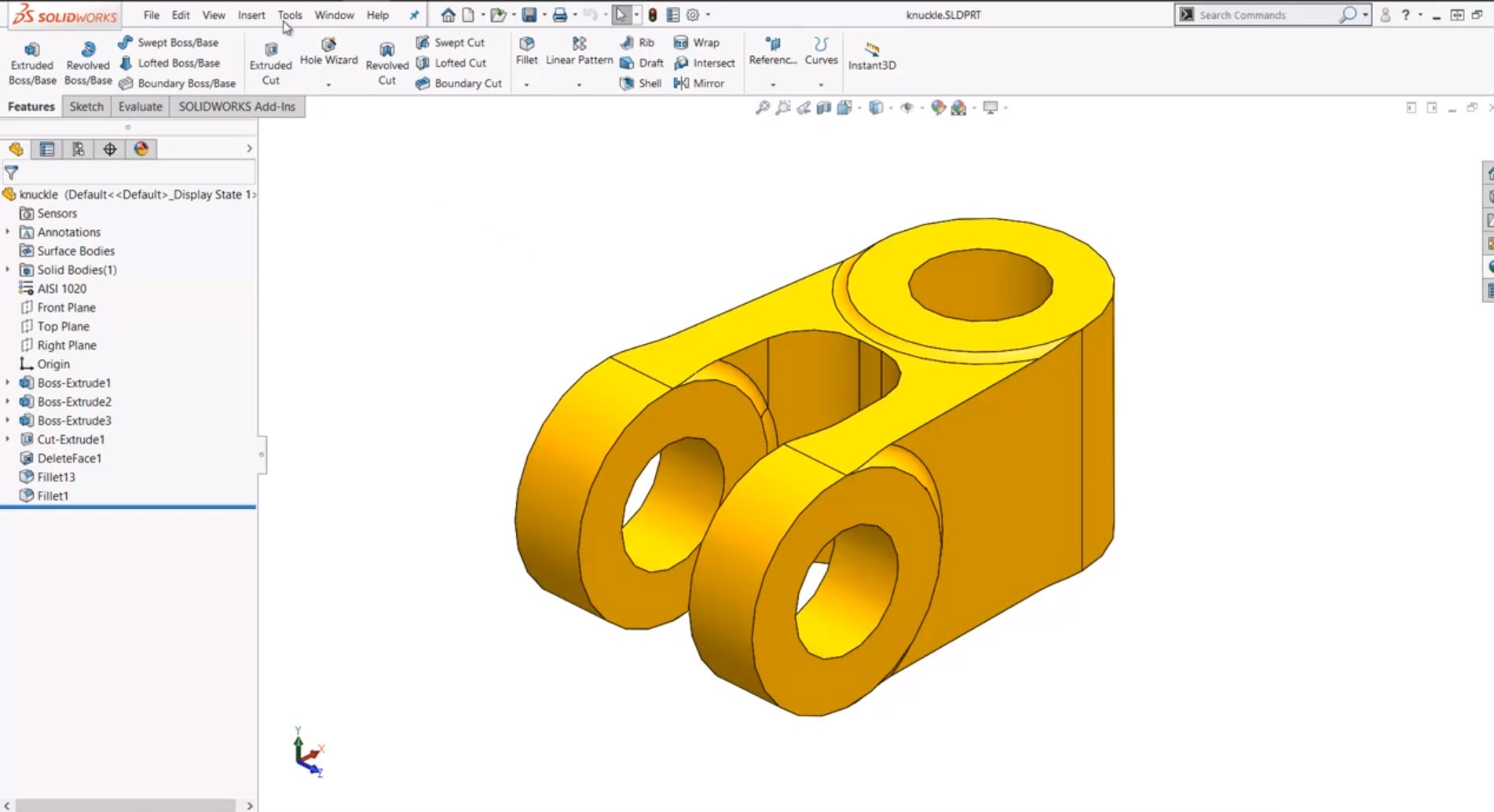
Task: Expand the Solid Bodies folder
Action: click(x=8, y=269)
